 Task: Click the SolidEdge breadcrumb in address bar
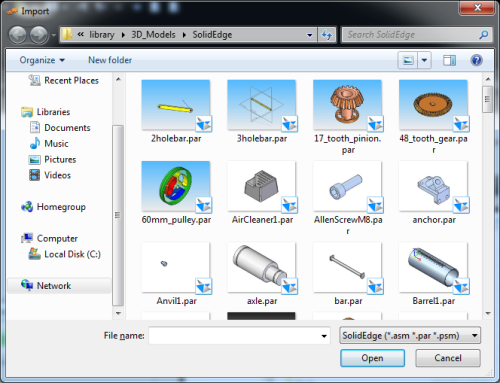(212, 35)
